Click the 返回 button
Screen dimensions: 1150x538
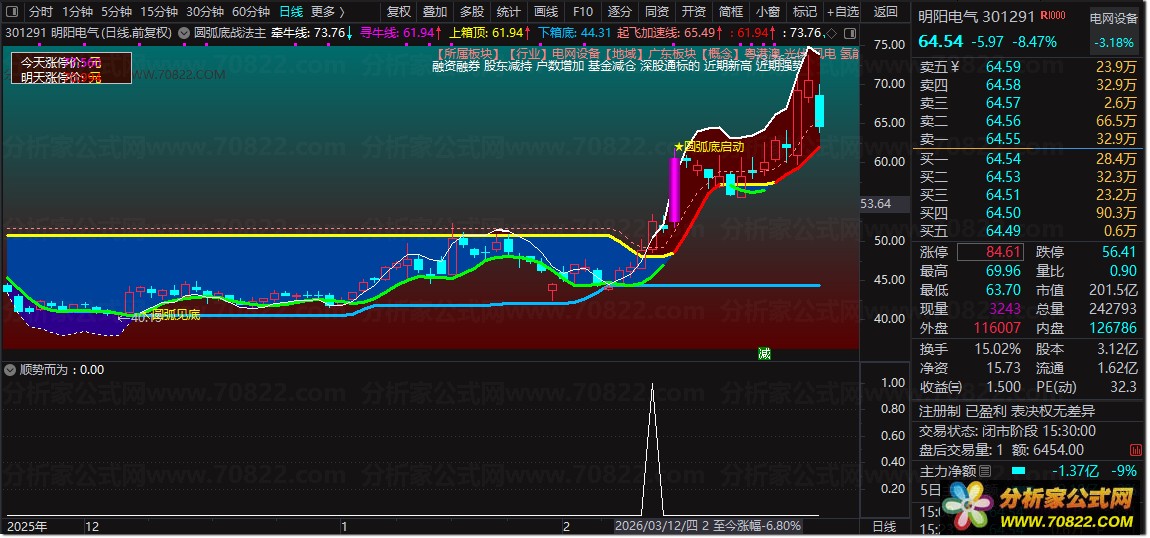886,12
